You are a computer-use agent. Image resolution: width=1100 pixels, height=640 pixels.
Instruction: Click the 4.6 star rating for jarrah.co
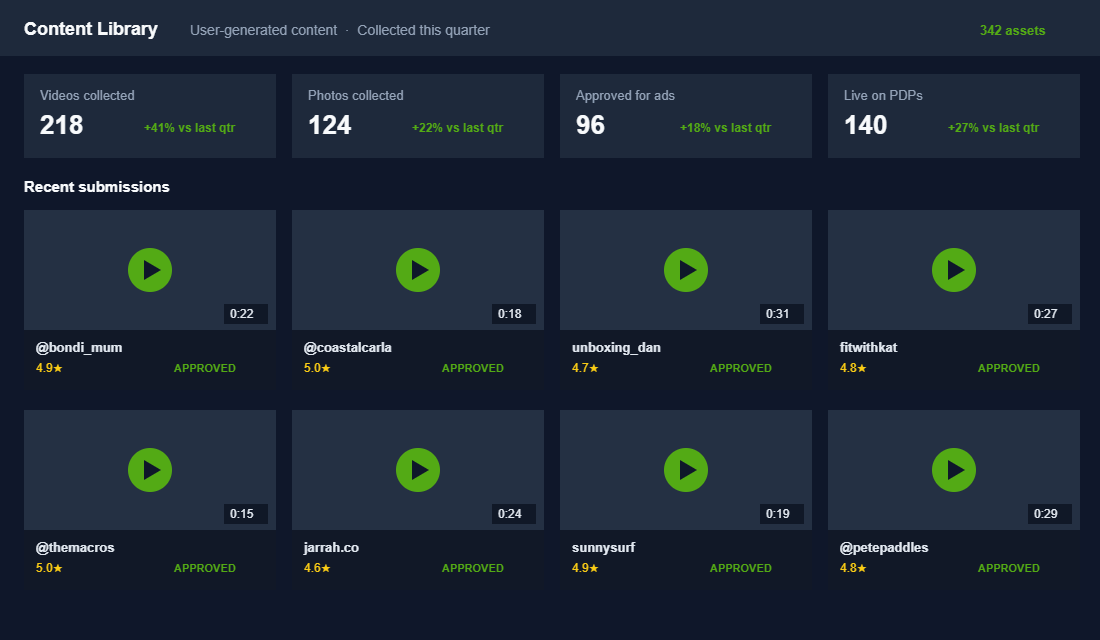[317, 568]
